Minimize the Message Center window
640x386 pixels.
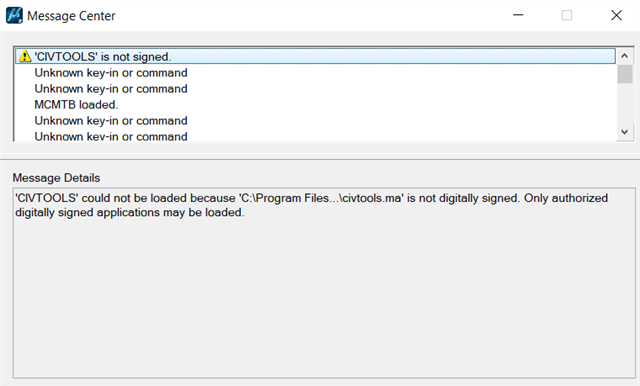click(x=518, y=16)
